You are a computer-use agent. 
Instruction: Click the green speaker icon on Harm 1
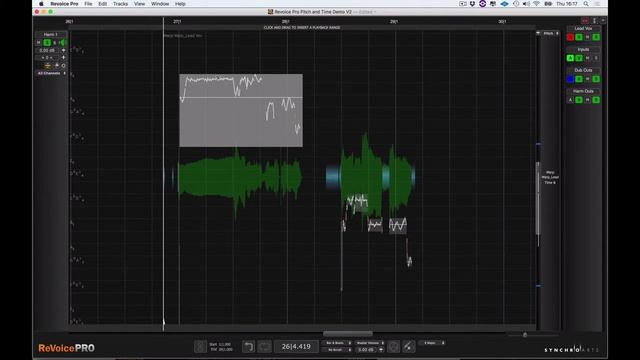(x=63, y=42)
